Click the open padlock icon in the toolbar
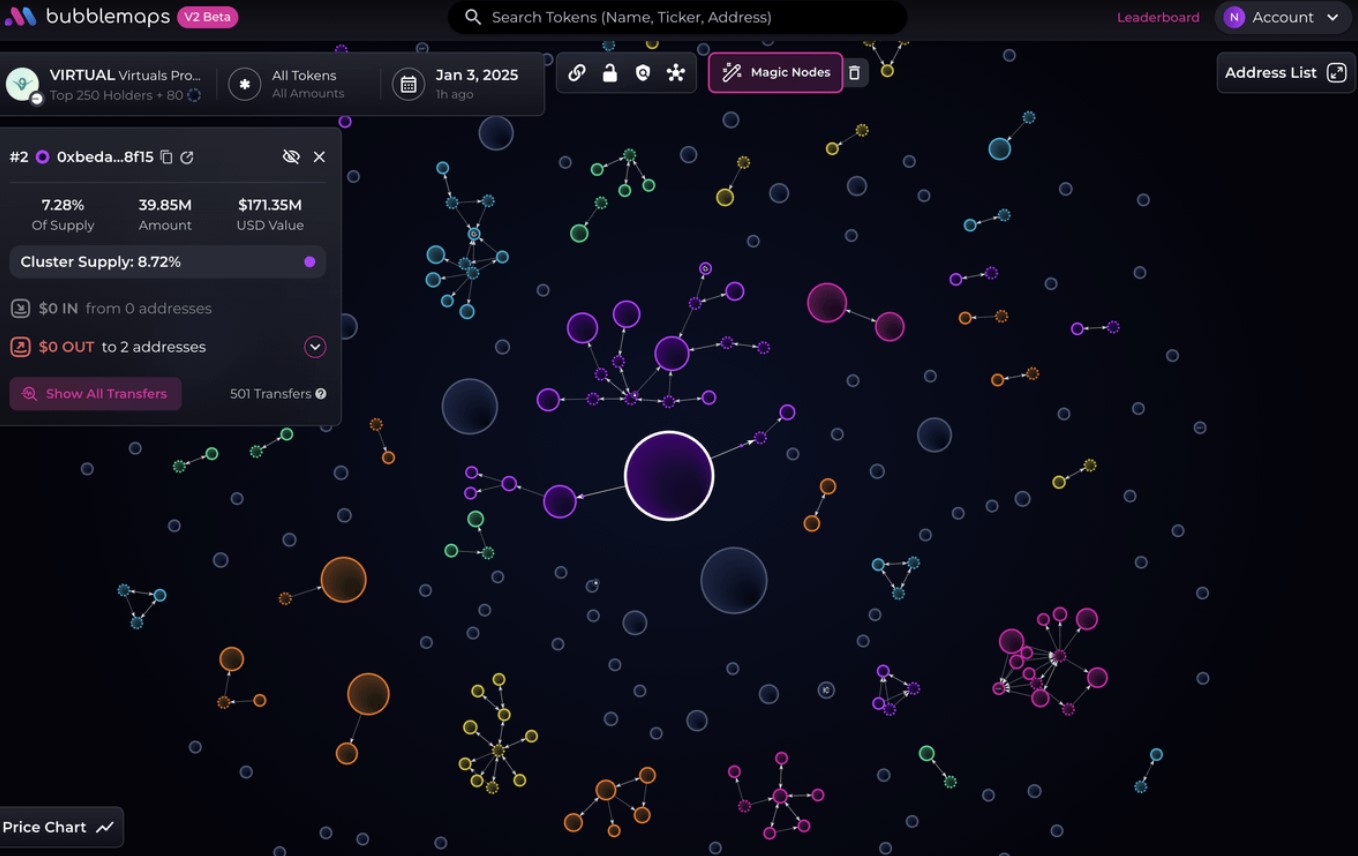Screen dimensions: 1358x856 609,73
